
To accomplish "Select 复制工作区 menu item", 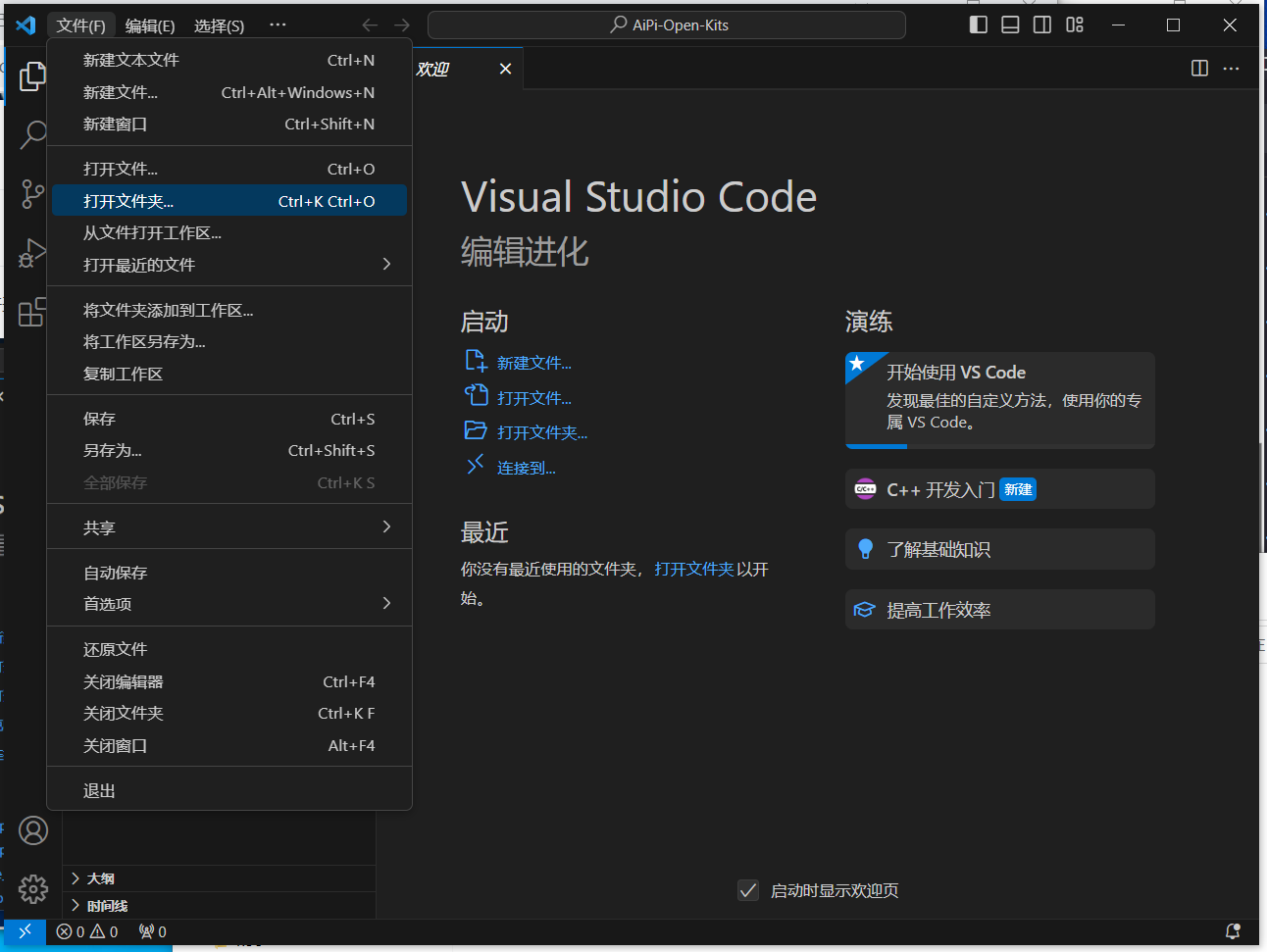I will 229,374.
